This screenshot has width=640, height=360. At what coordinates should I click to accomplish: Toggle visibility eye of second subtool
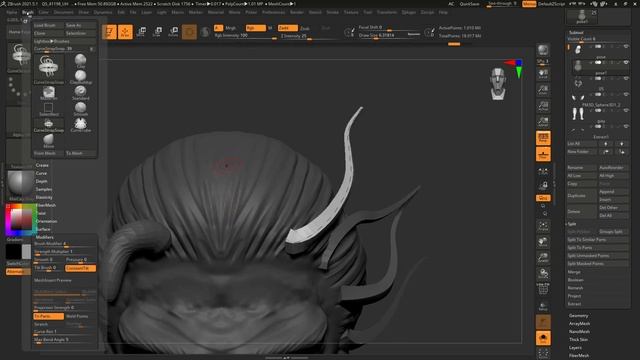click(x=626, y=62)
